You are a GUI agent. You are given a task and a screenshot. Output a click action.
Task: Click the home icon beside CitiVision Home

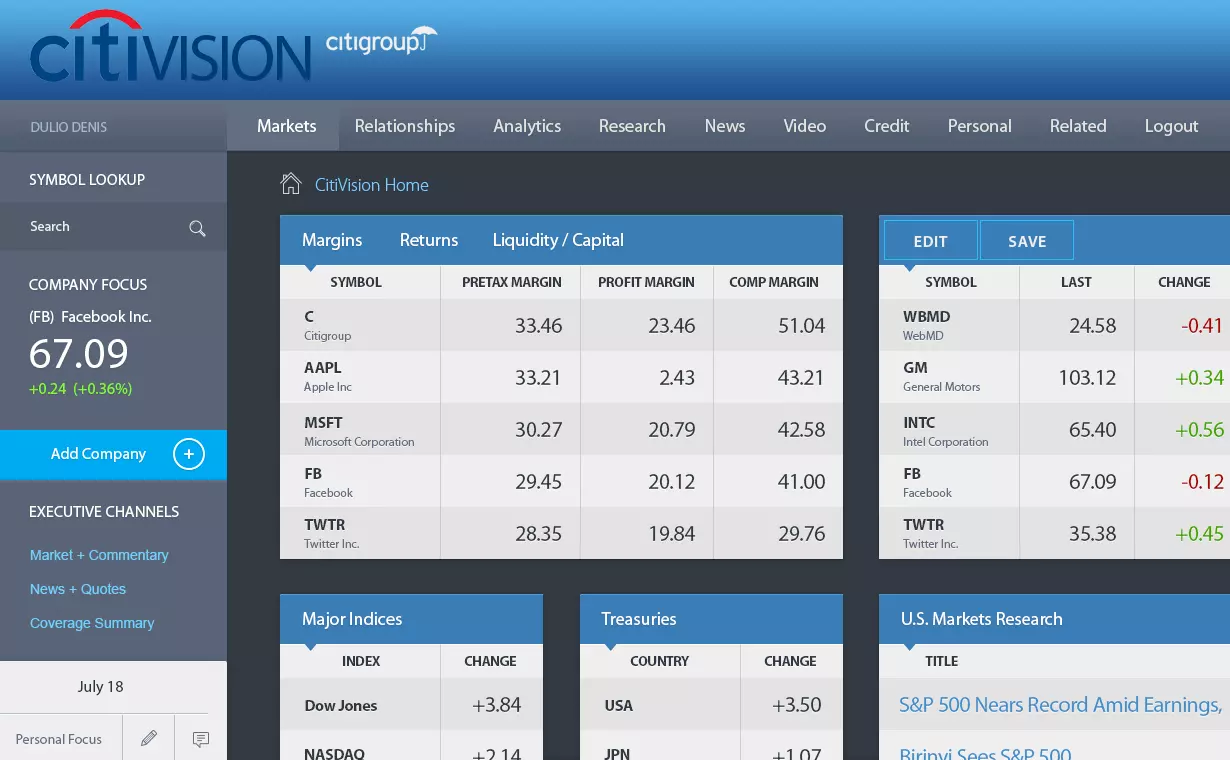click(291, 184)
